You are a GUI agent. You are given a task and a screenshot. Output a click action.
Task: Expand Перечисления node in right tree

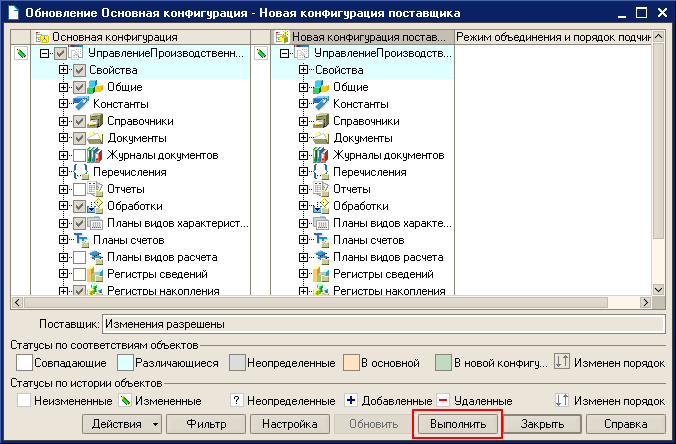(303, 172)
